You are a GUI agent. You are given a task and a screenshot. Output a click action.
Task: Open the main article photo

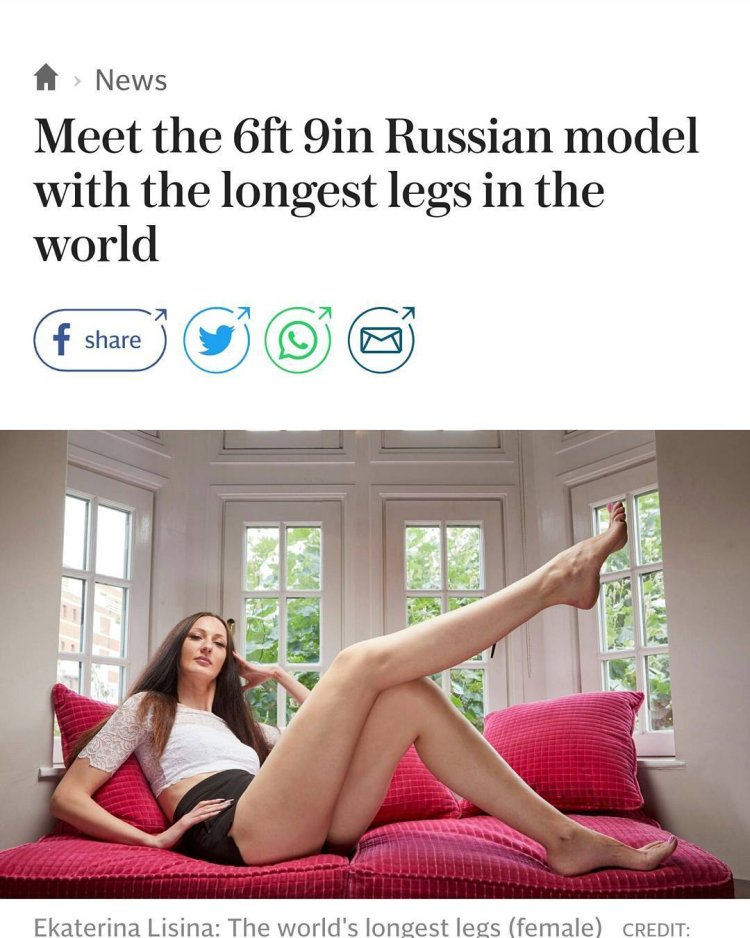coord(375,664)
